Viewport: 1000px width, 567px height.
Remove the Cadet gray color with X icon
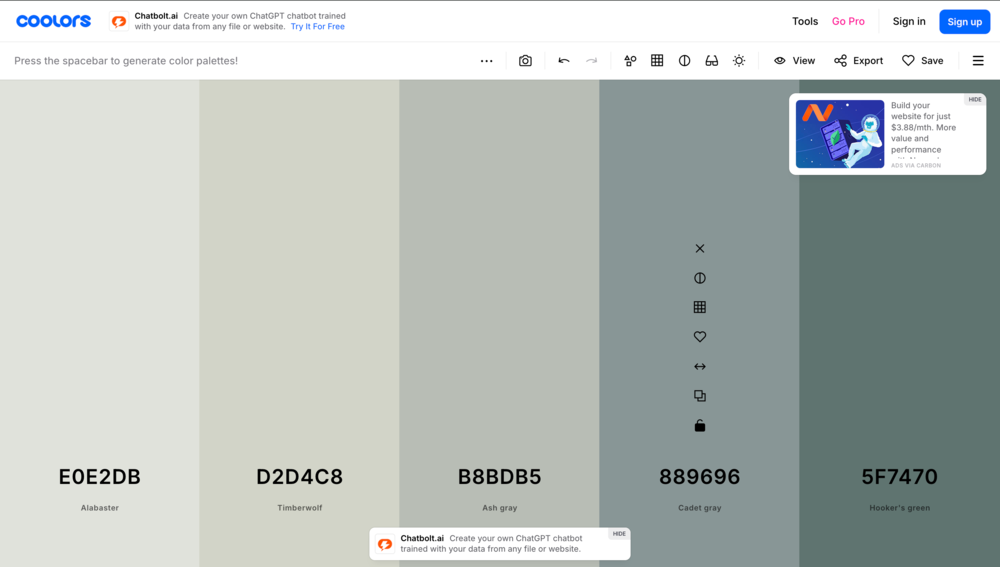[x=700, y=248]
